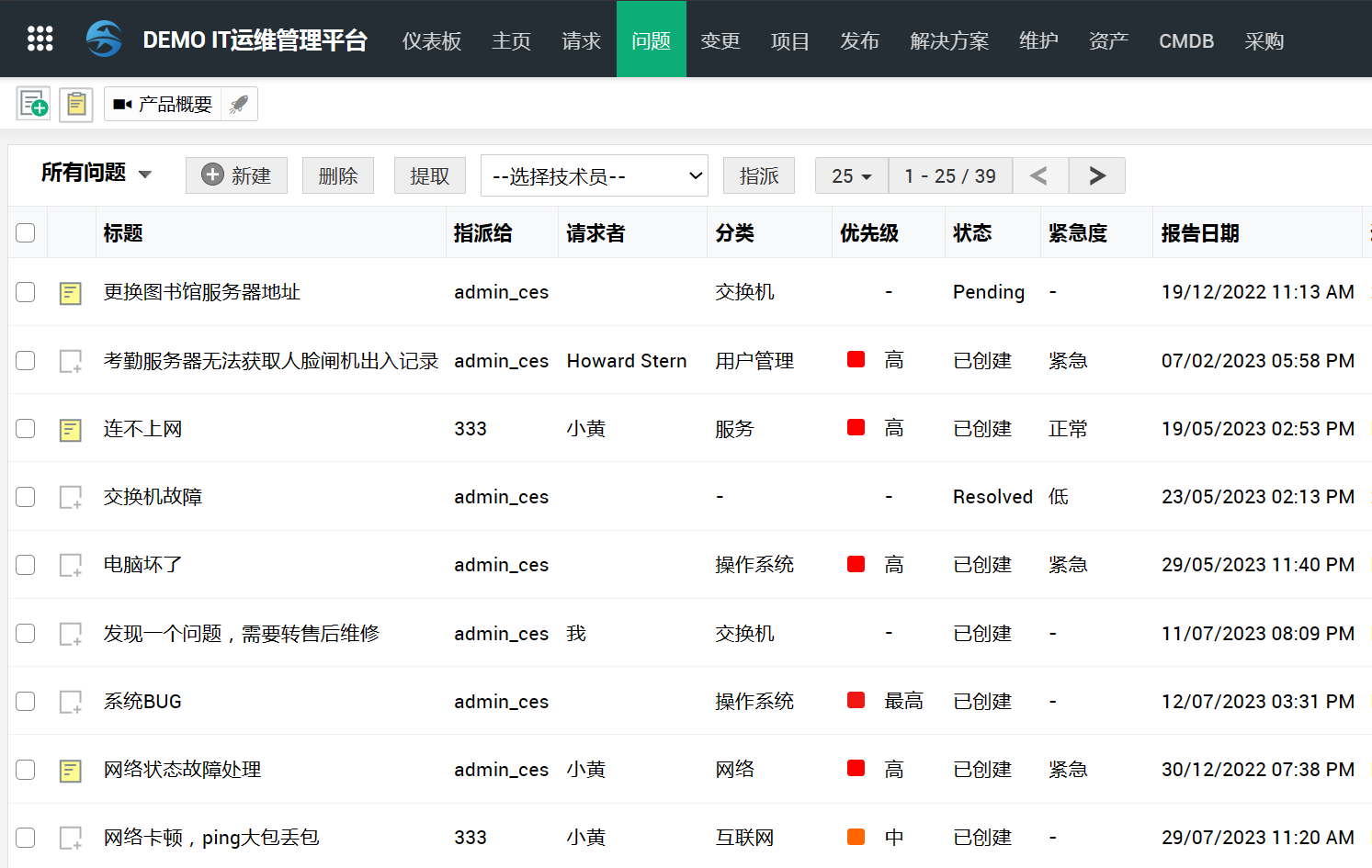Click the new record document icon
This screenshot has height=868, width=1372.
(34, 104)
